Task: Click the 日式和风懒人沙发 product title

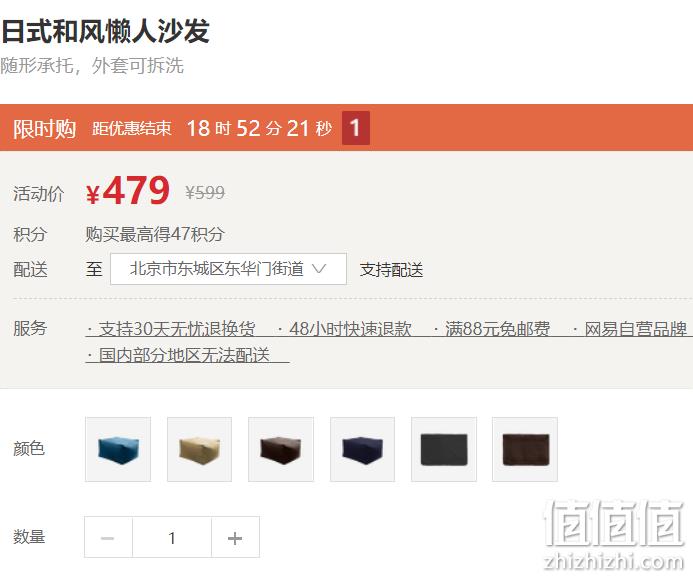Action: 105,31
